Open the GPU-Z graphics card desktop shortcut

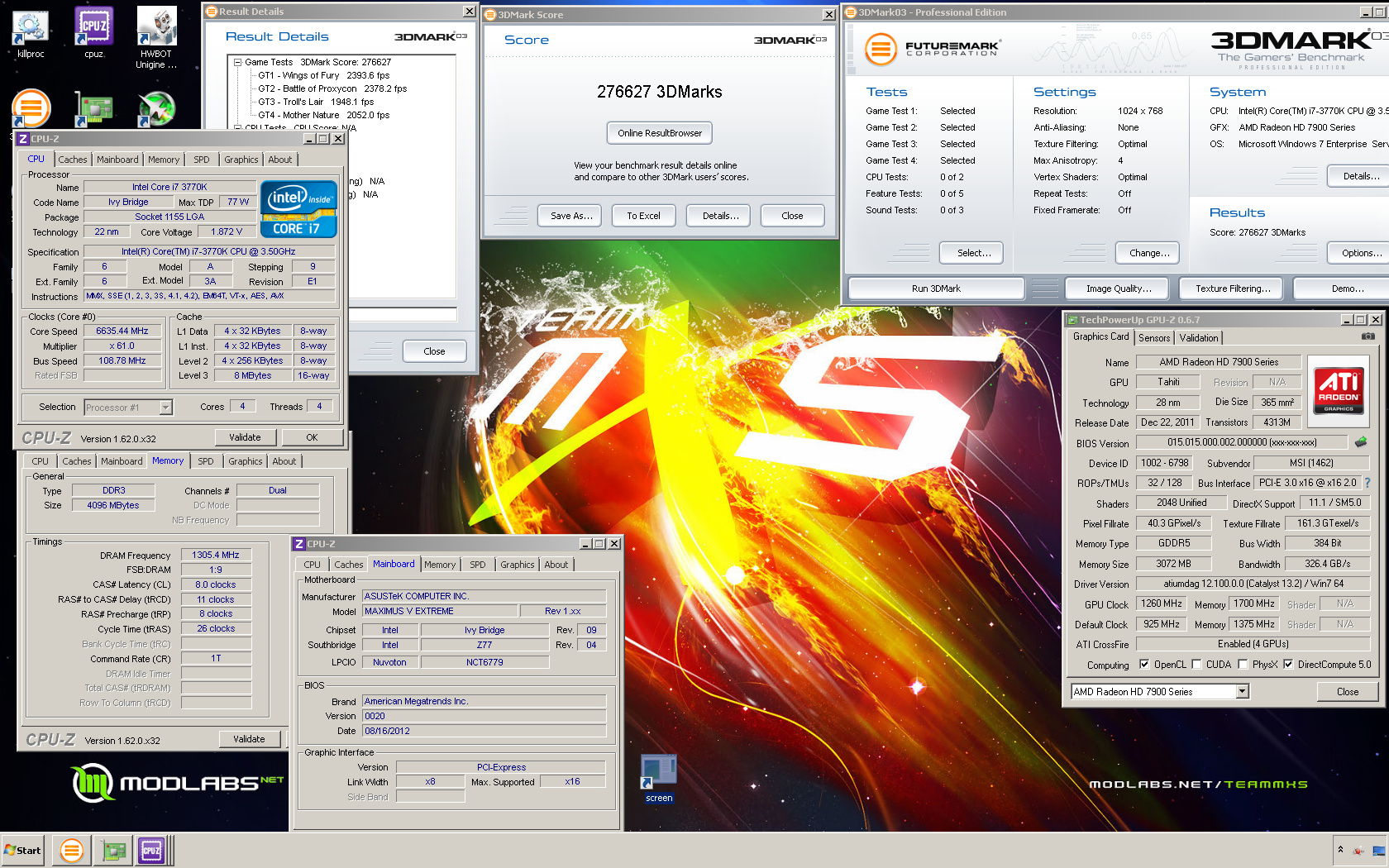tap(93, 108)
